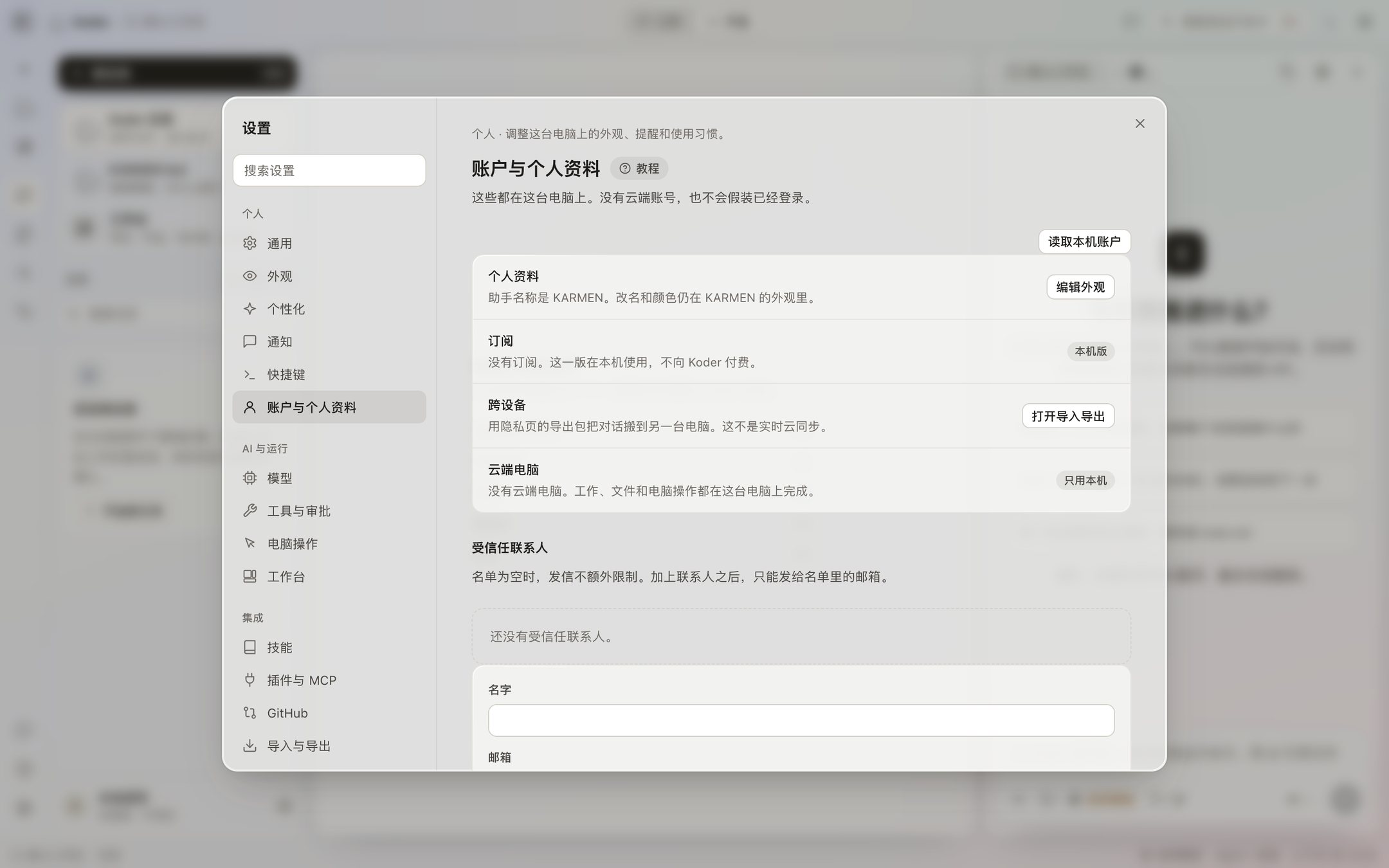
Task: Click the 通知 speech bubble icon
Action: [x=250, y=341]
